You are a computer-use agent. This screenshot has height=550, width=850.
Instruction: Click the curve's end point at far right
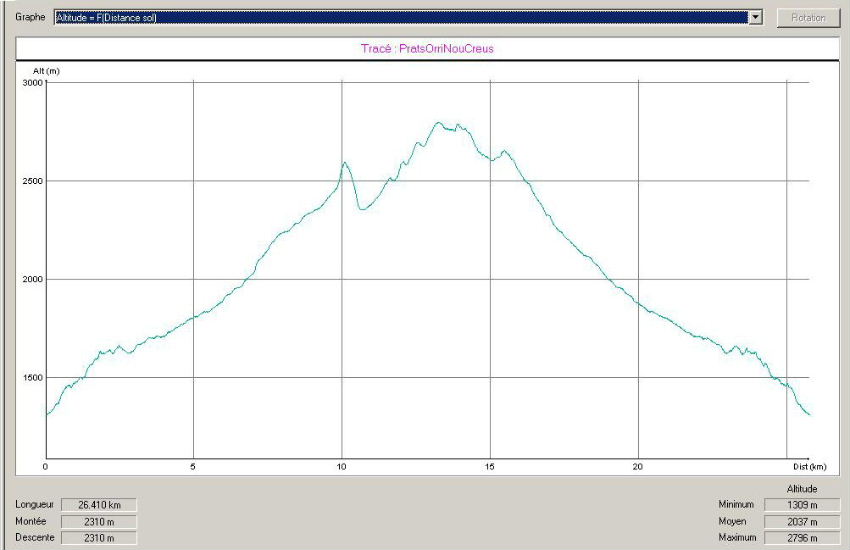809,414
